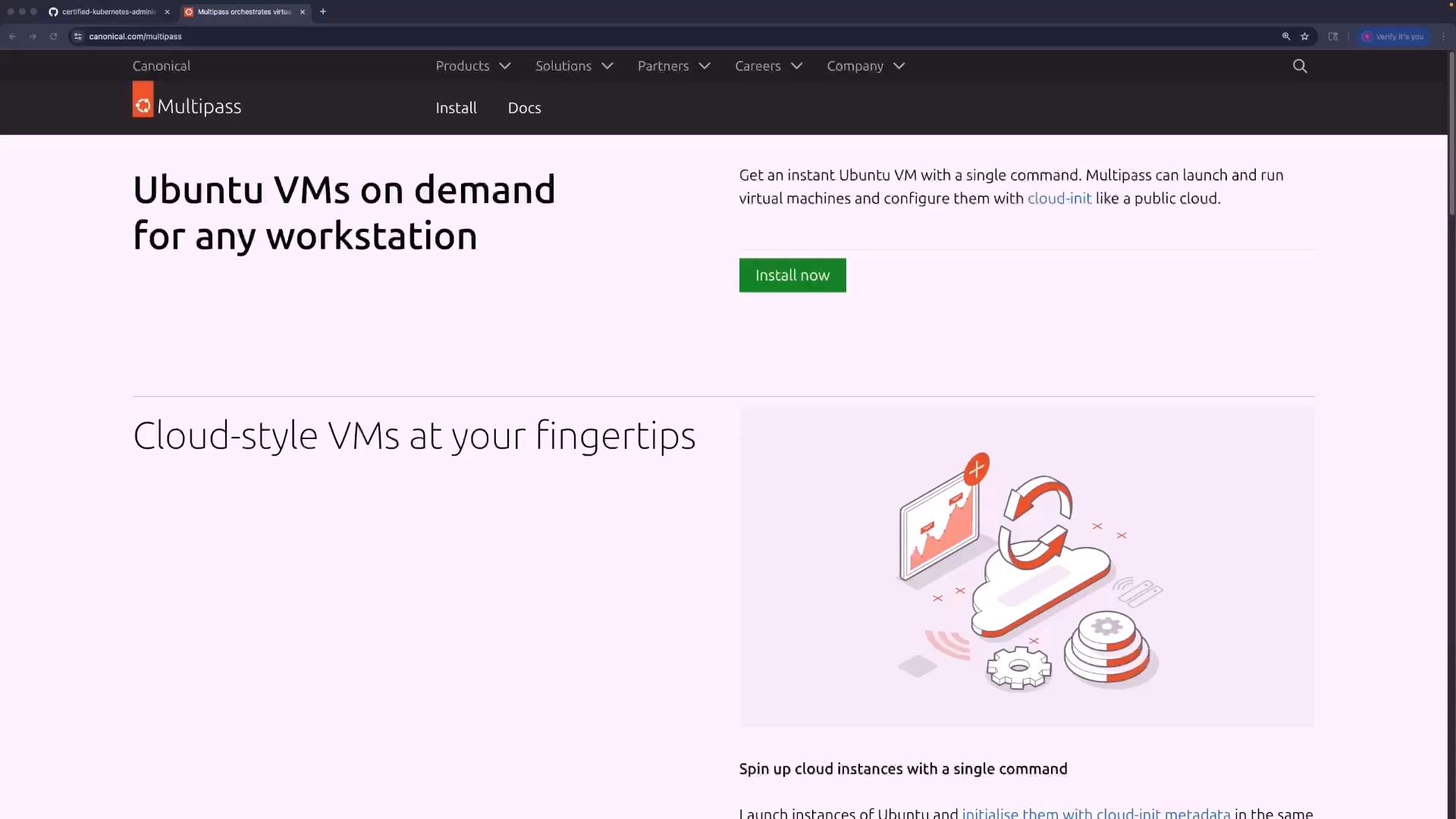Reload the page with the refresh icon
Image resolution: width=1456 pixels, height=819 pixels.
click(53, 36)
